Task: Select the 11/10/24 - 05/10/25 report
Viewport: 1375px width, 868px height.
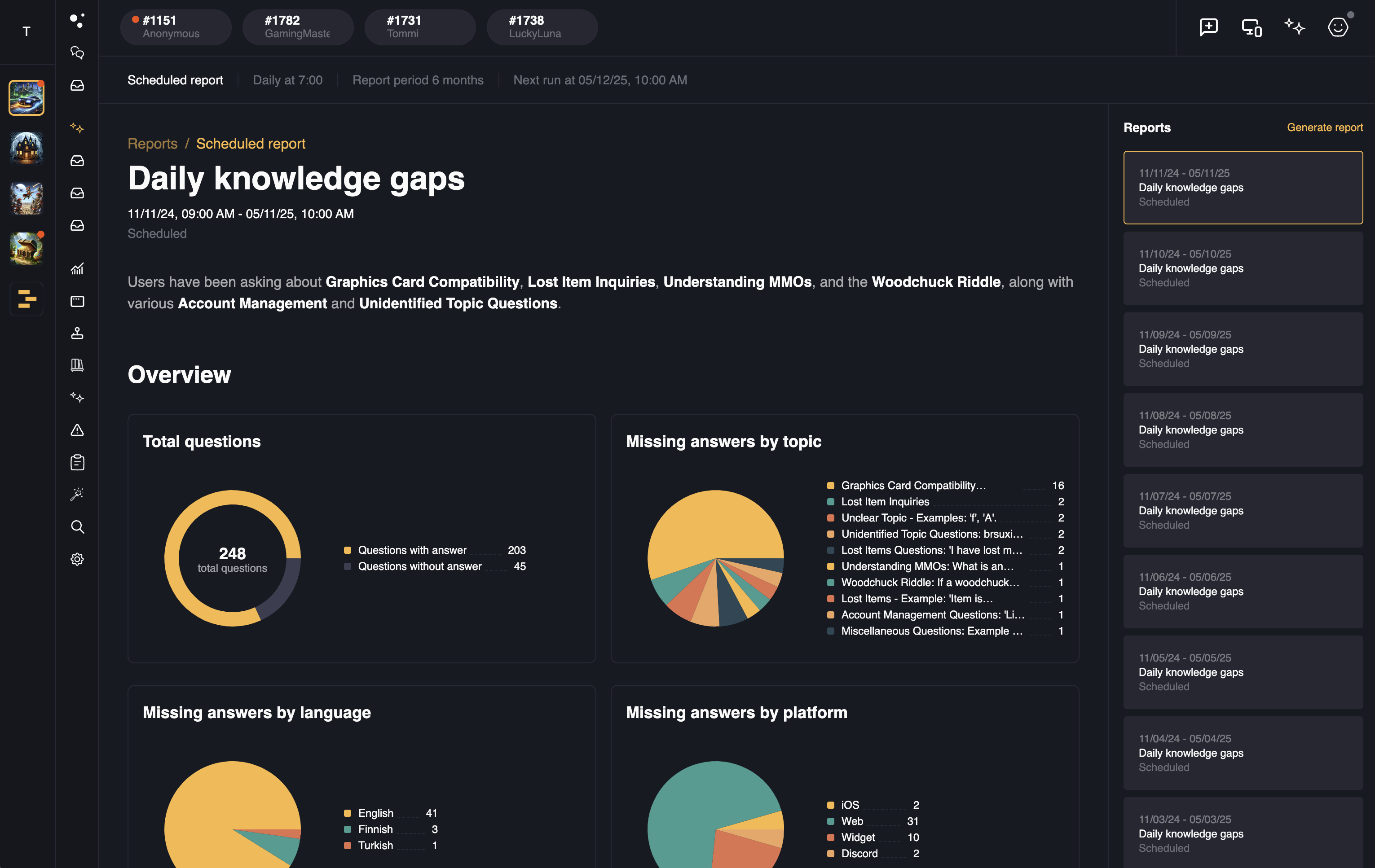Action: (1243, 268)
